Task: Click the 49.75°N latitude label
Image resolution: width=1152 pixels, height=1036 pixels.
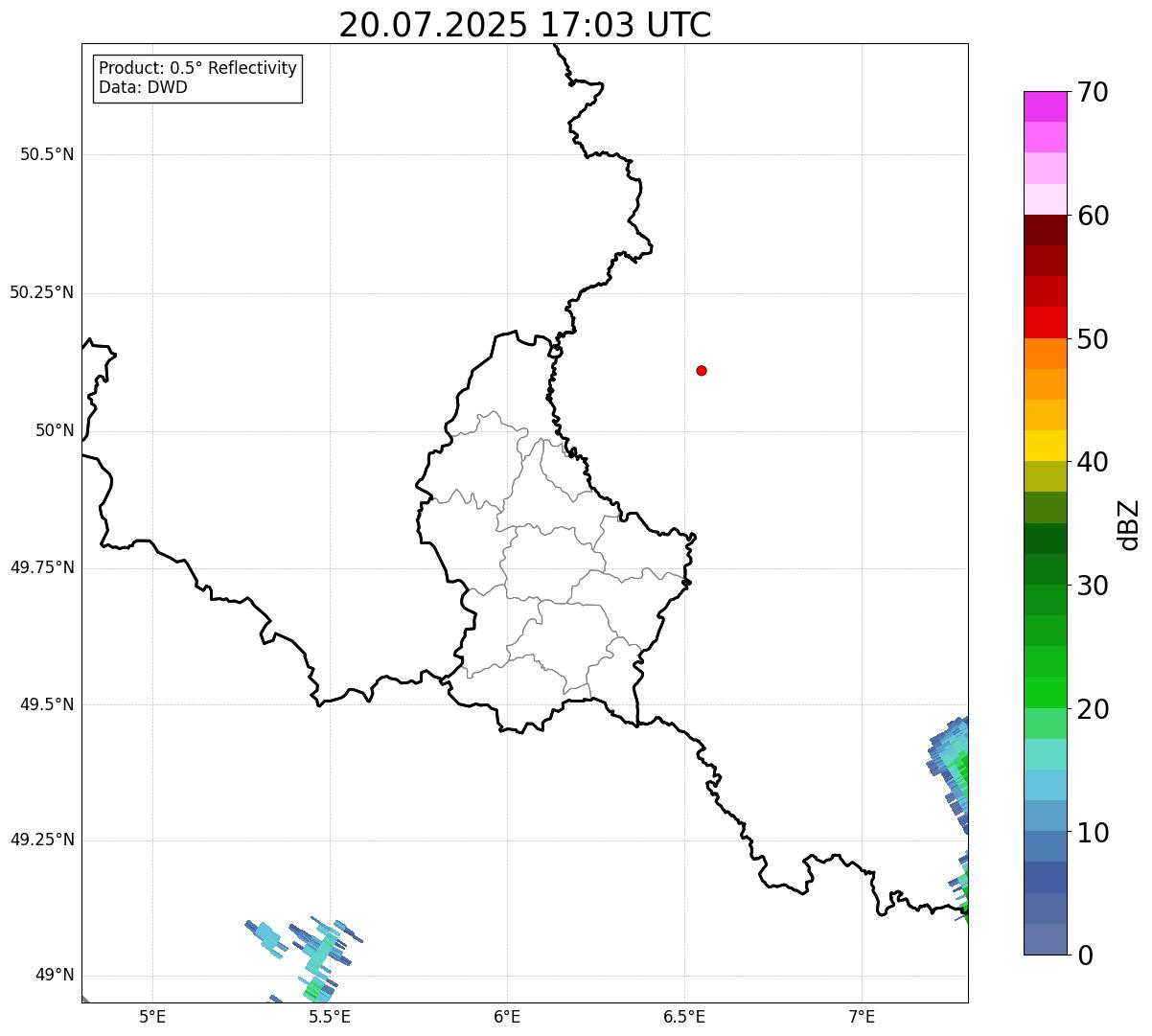Action: [x=41, y=567]
